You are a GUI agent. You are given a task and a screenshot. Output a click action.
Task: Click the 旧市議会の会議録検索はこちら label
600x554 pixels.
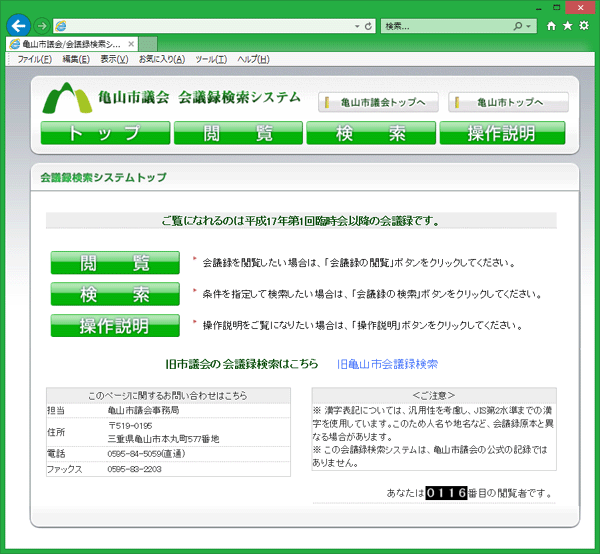click(242, 364)
